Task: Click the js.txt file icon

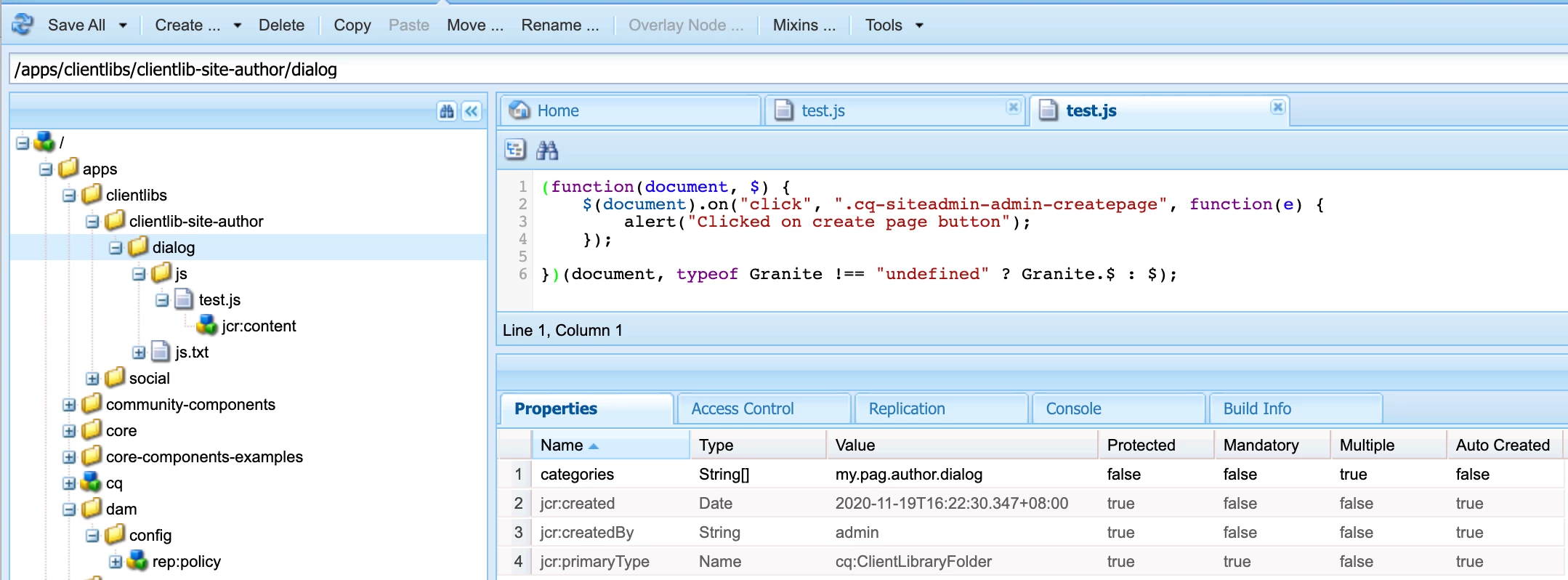Action: 161,351
